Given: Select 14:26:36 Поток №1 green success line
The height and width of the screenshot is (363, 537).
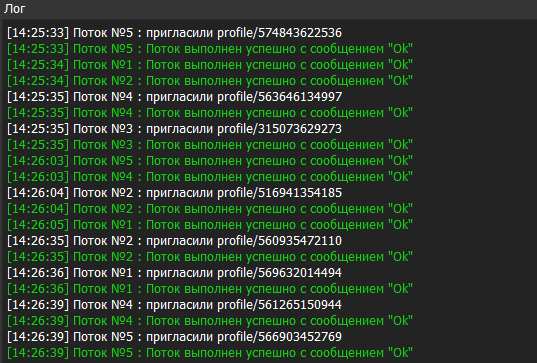Looking at the screenshot, I should (x=210, y=289).
